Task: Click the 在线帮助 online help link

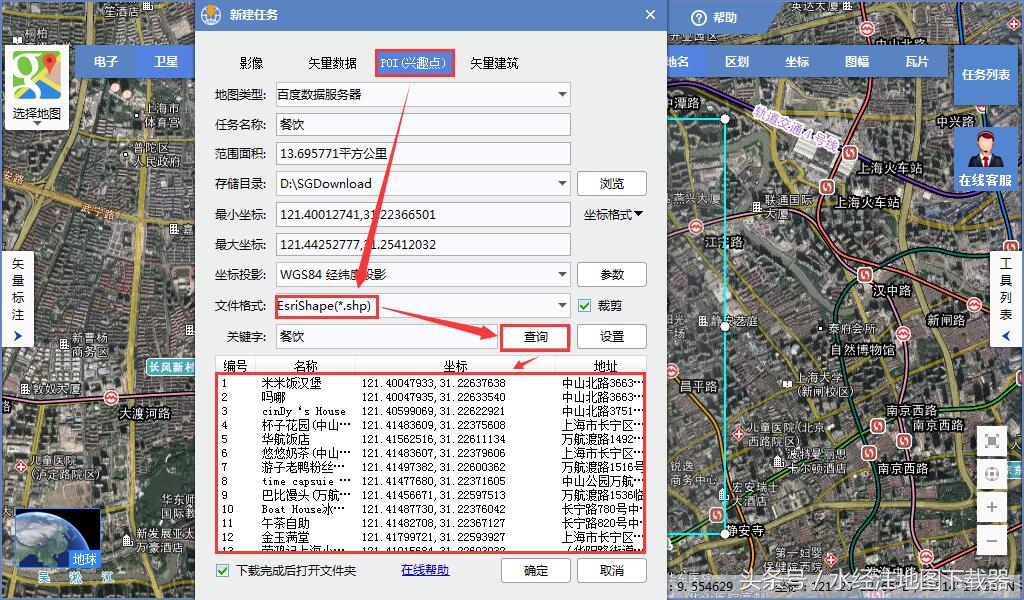Action: click(424, 570)
